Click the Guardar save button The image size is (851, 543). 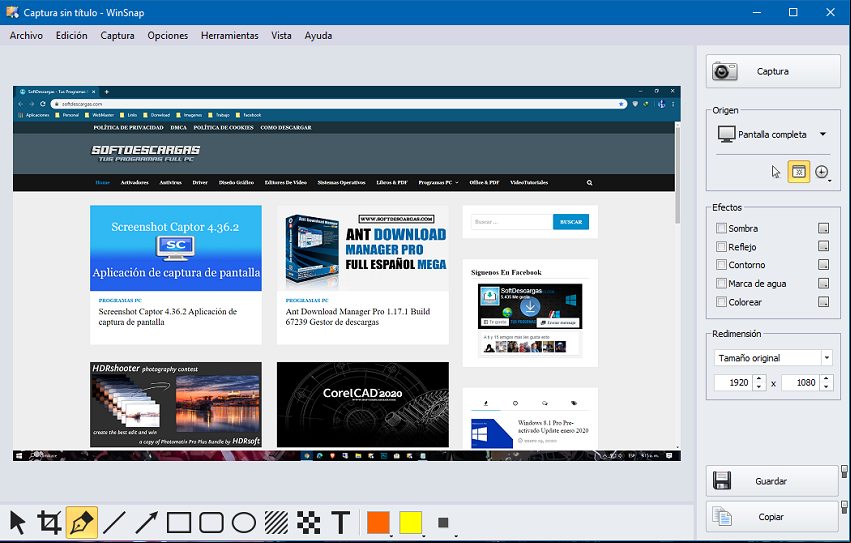772,481
